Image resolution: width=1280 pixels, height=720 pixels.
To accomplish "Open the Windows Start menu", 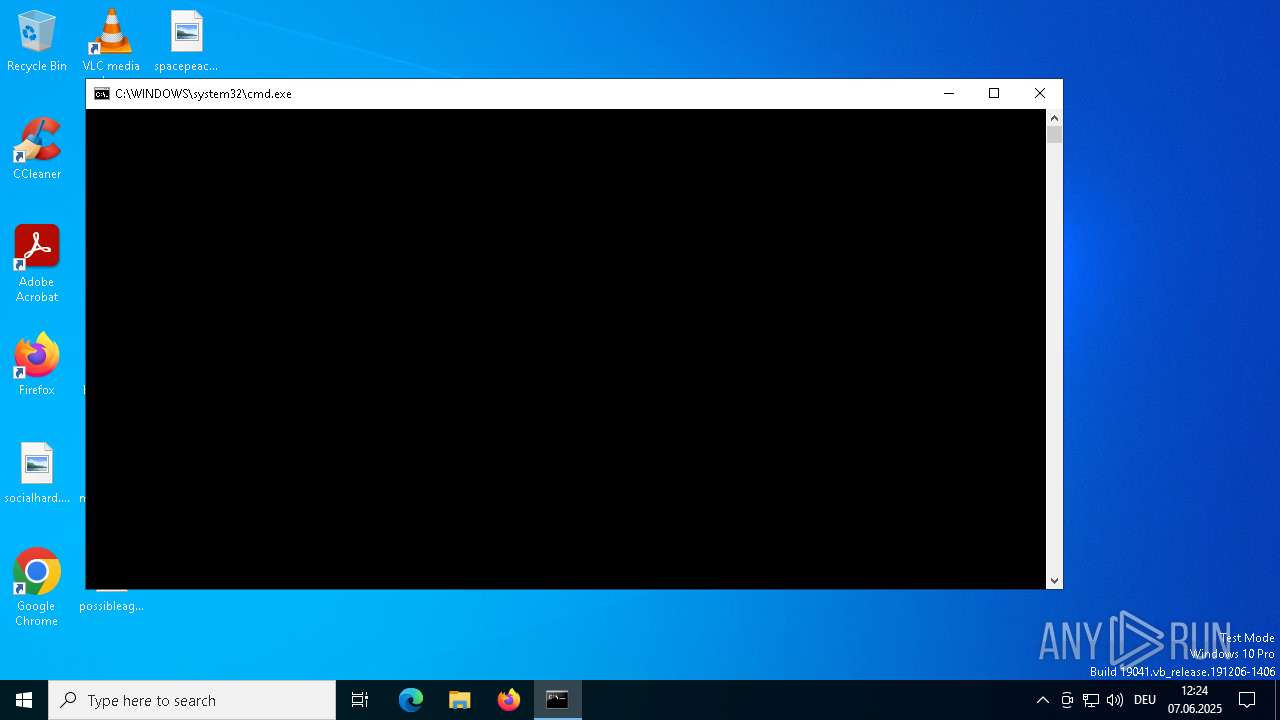I will pos(24,700).
